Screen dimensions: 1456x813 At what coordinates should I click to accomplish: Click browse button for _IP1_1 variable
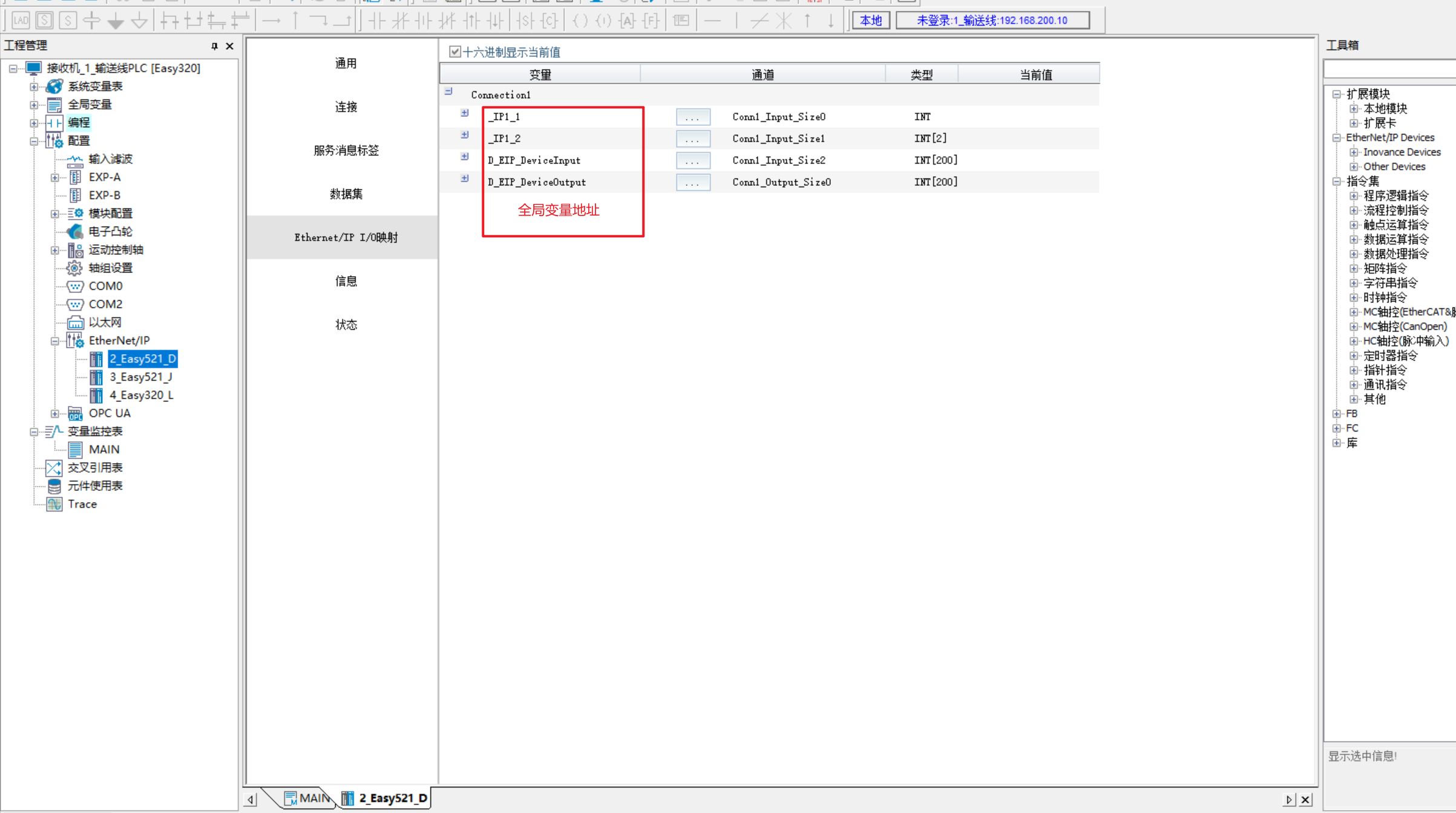[x=692, y=117]
